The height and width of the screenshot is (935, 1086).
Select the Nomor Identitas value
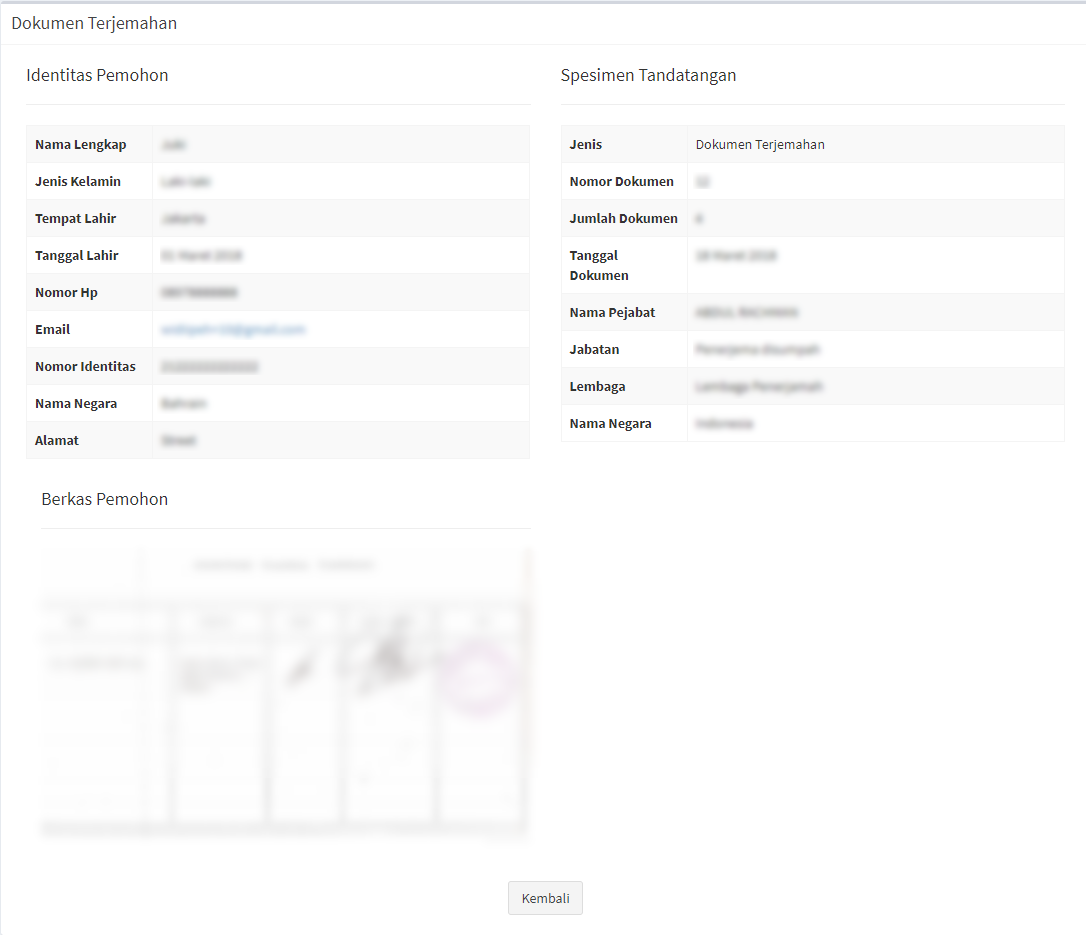(209, 366)
